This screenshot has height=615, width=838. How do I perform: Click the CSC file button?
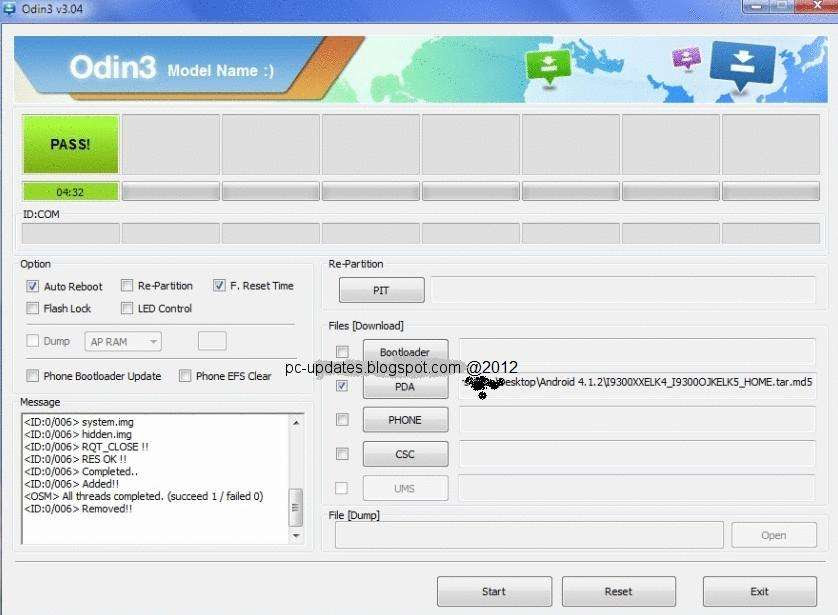tap(406, 454)
